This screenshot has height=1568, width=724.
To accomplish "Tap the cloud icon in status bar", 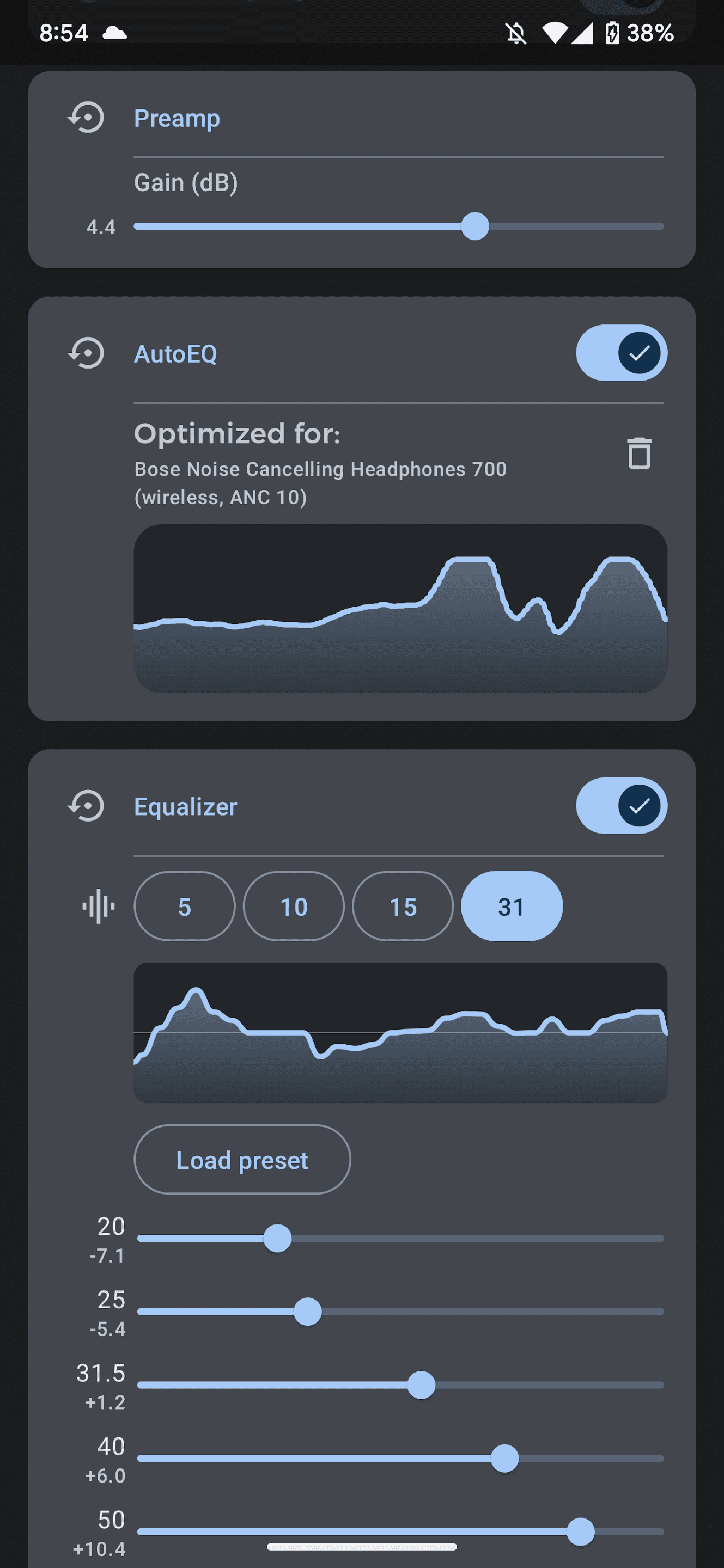I will click(114, 33).
